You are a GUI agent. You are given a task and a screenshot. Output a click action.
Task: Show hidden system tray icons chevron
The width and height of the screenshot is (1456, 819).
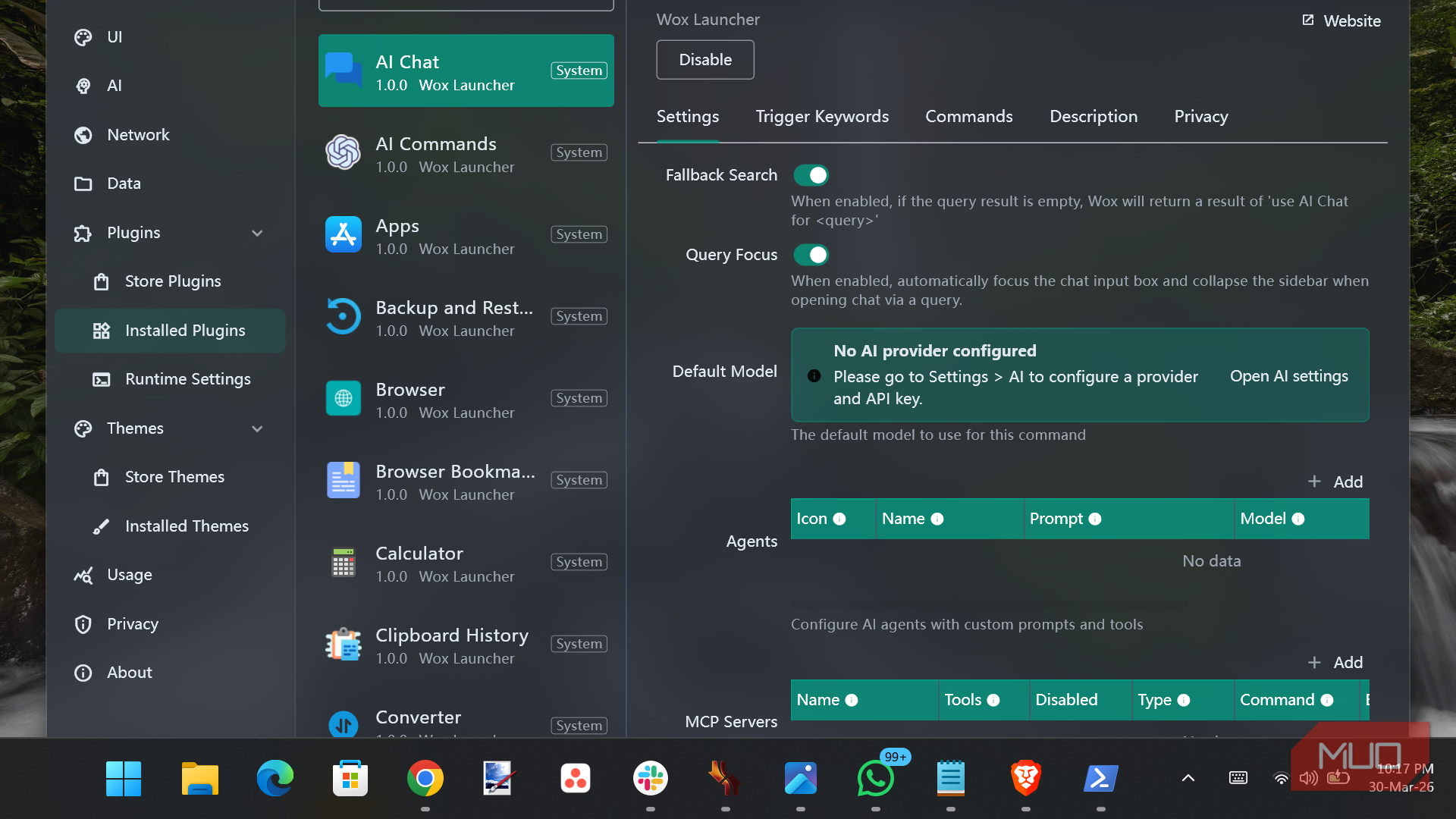[x=1188, y=778]
